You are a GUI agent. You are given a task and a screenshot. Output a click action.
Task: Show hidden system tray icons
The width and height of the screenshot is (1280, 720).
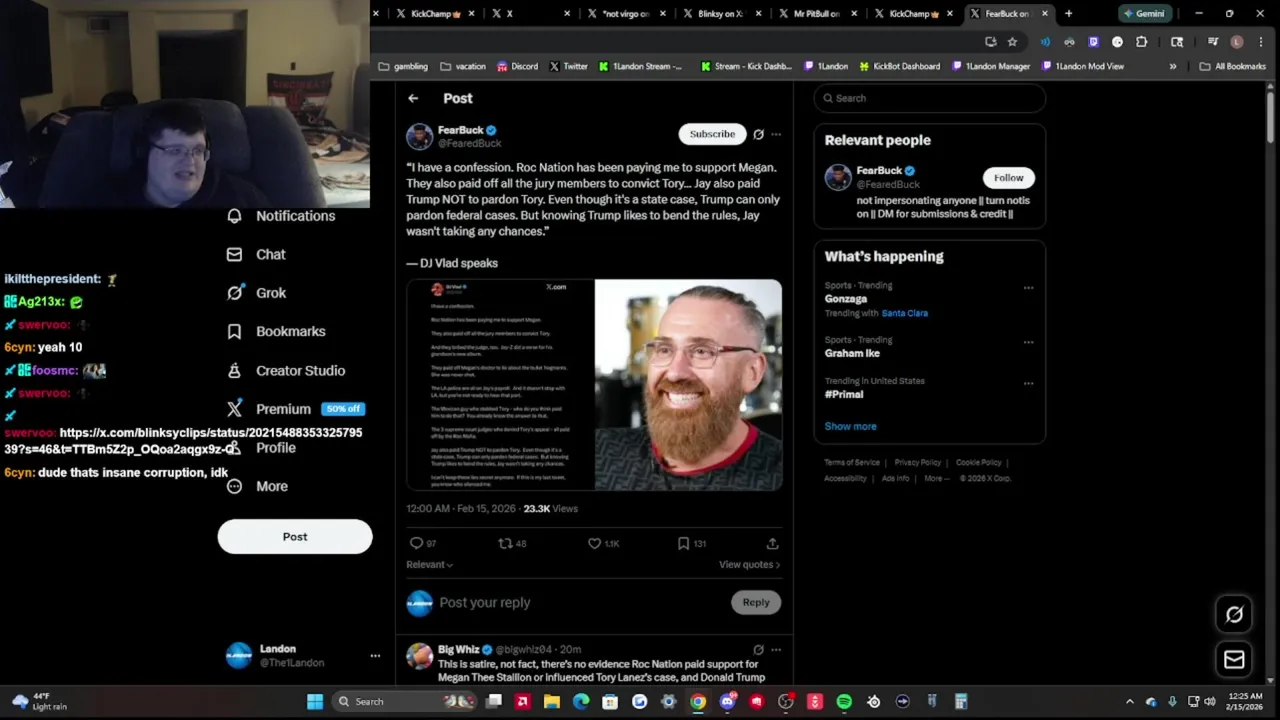coord(1130,702)
